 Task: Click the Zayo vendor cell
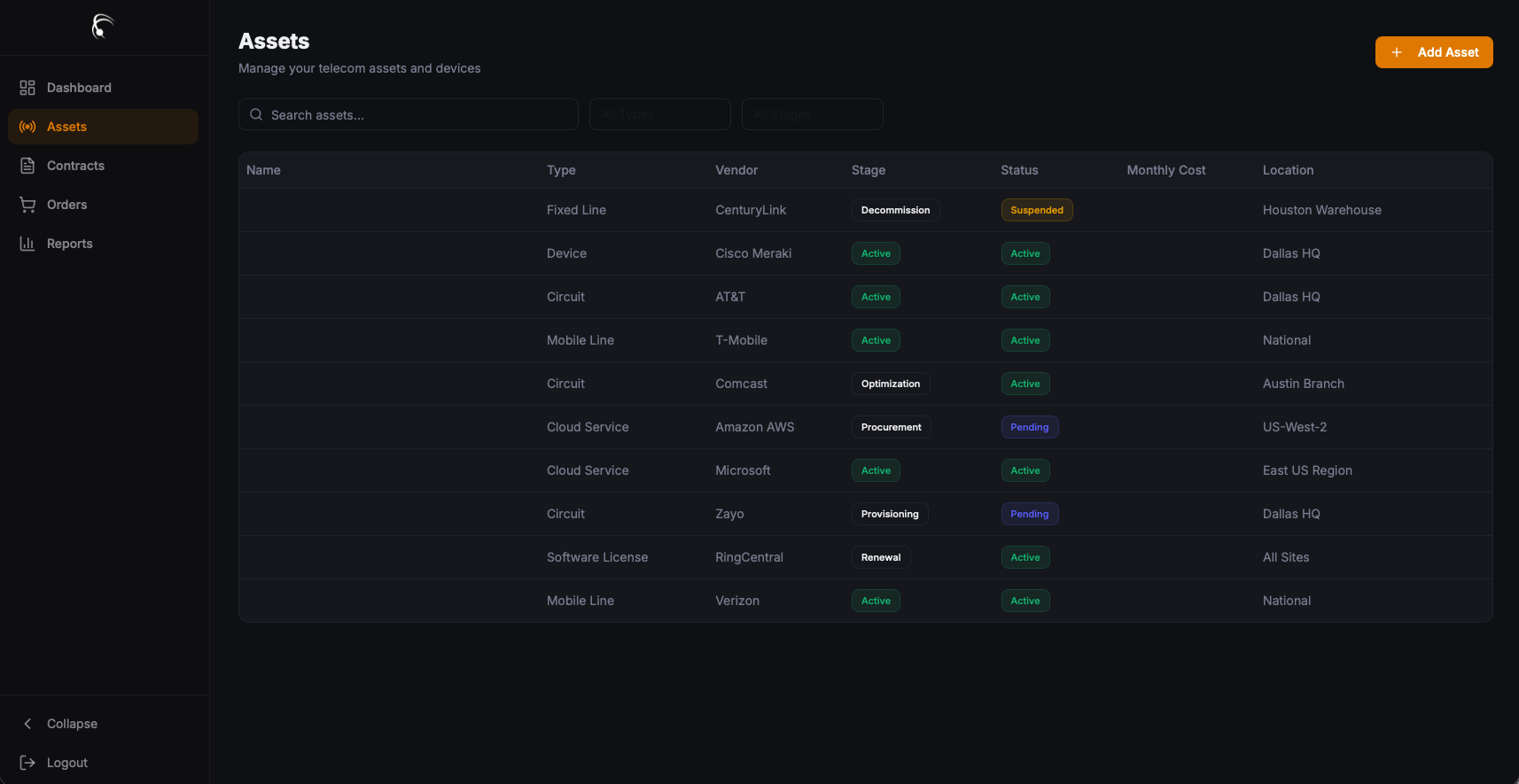[729, 514]
